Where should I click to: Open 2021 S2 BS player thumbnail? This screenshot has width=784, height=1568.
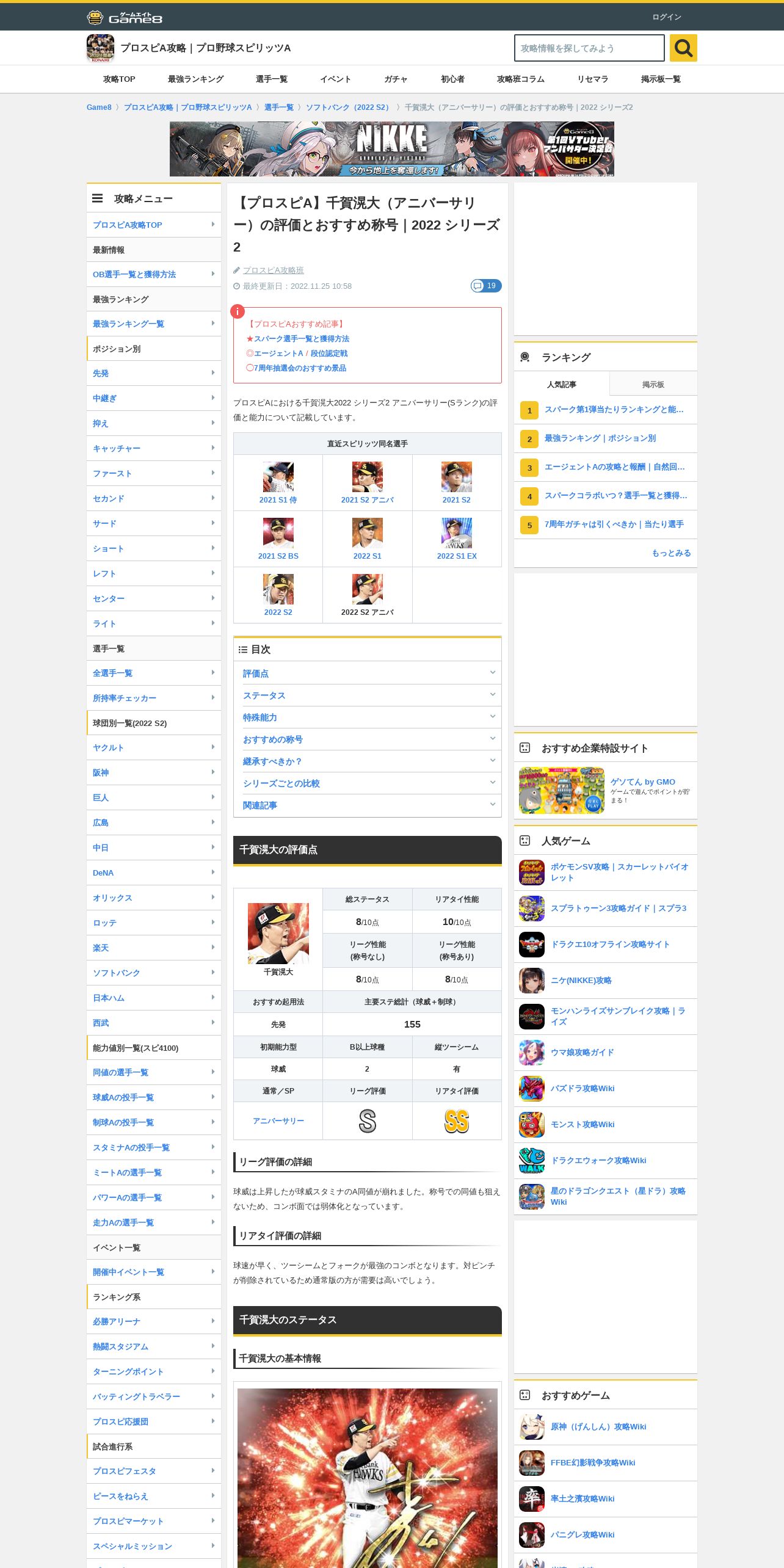click(x=278, y=533)
